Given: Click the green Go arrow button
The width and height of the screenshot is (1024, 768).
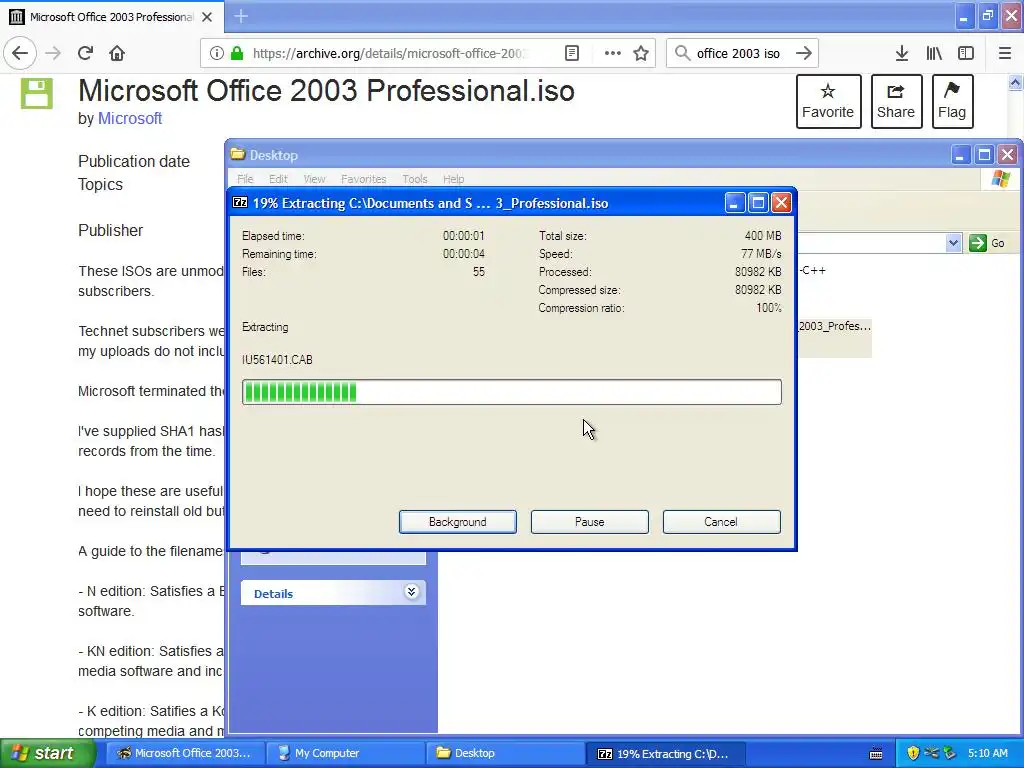Looking at the screenshot, I should tap(978, 243).
